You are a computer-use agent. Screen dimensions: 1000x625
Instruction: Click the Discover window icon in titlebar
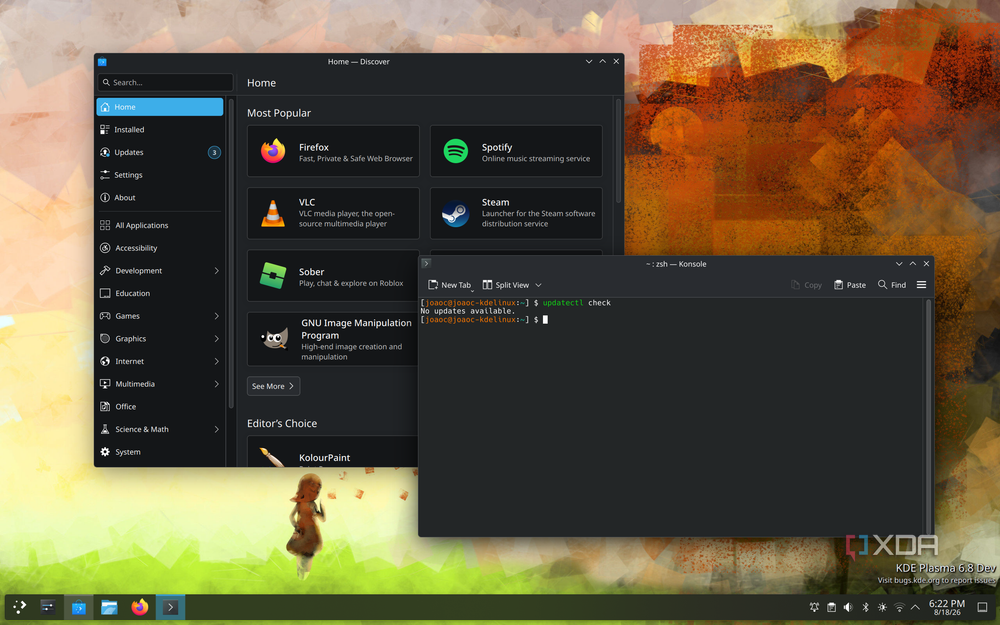tap(102, 62)
